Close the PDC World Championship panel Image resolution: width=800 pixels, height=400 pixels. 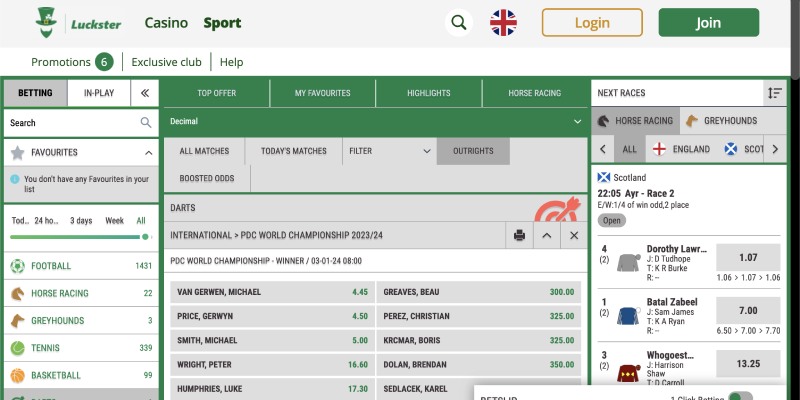tap(574, 235)
